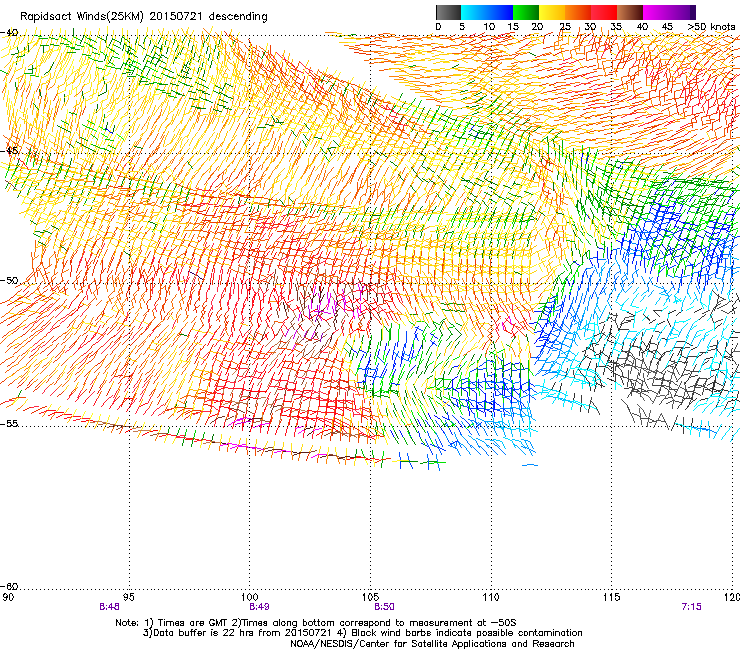
Task: Click the purple 8:48 swath time label
Action: 109,607
